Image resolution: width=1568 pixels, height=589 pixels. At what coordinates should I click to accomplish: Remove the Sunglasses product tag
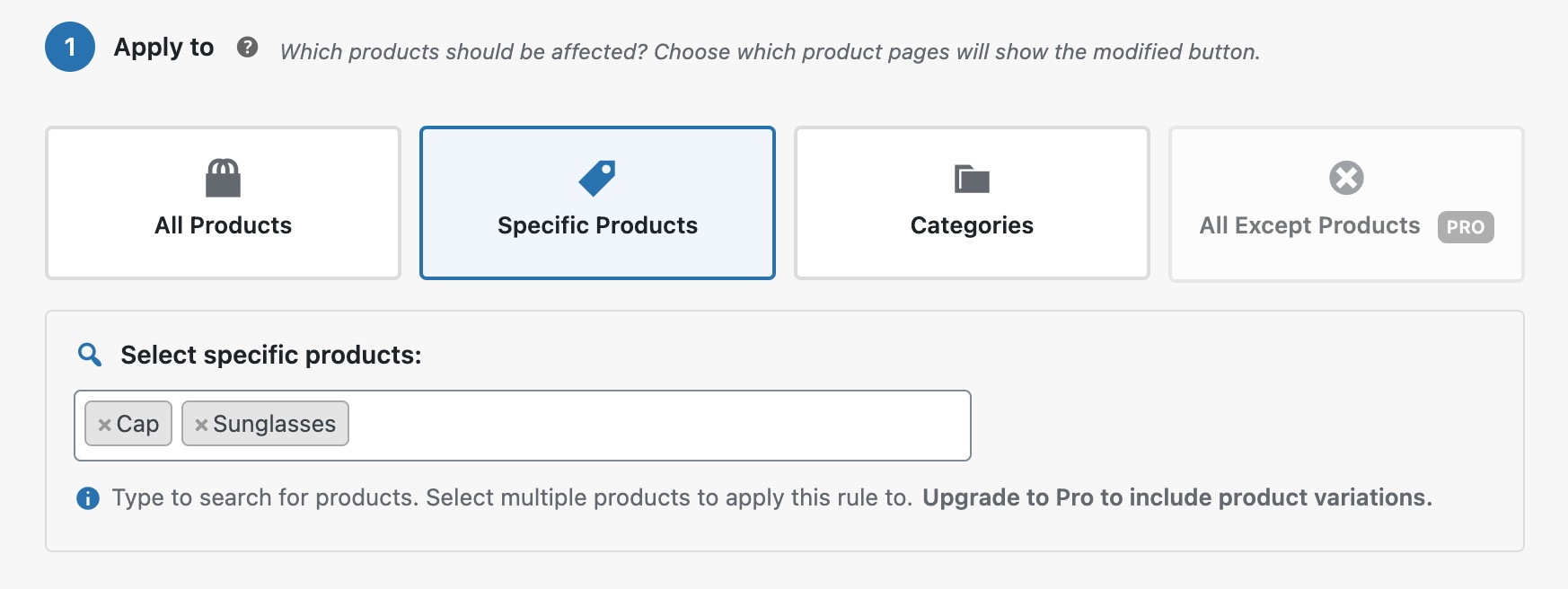pos(201,423)
